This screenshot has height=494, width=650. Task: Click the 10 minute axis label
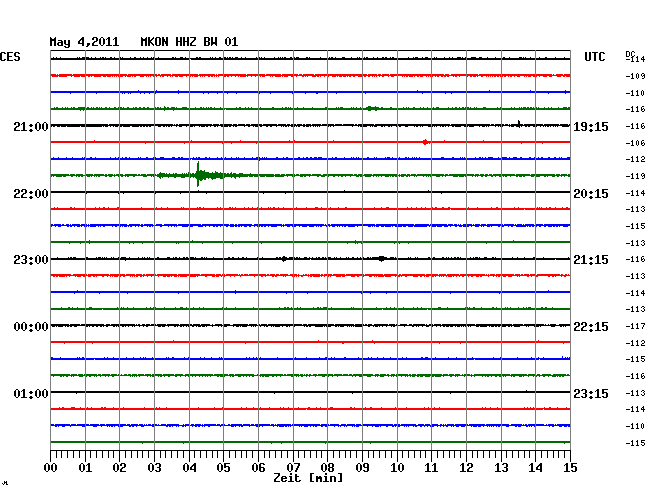pyautogui.click(x=397, y=468)
